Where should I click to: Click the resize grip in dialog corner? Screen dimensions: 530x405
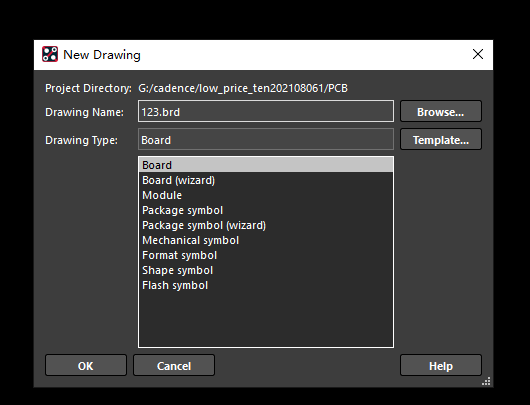[x=486, y=381]
